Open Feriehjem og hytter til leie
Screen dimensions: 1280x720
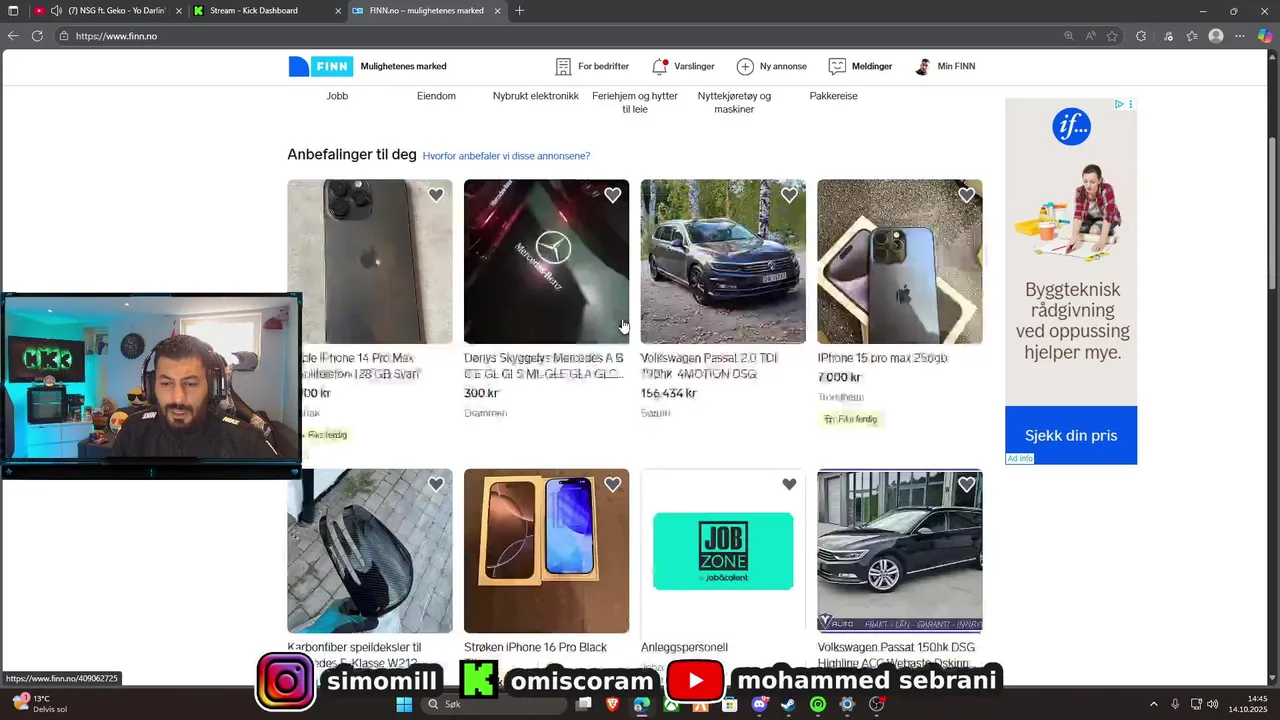coord(635,102)
